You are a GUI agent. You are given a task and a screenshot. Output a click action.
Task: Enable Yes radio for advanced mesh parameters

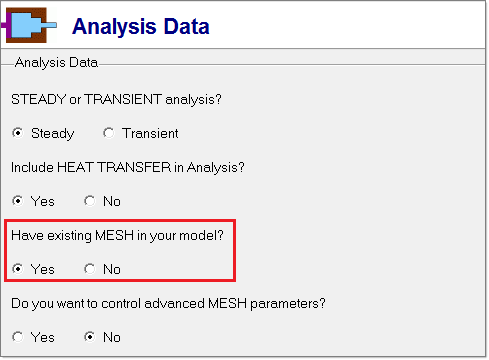pyautogui.click(x=18, y=337)
